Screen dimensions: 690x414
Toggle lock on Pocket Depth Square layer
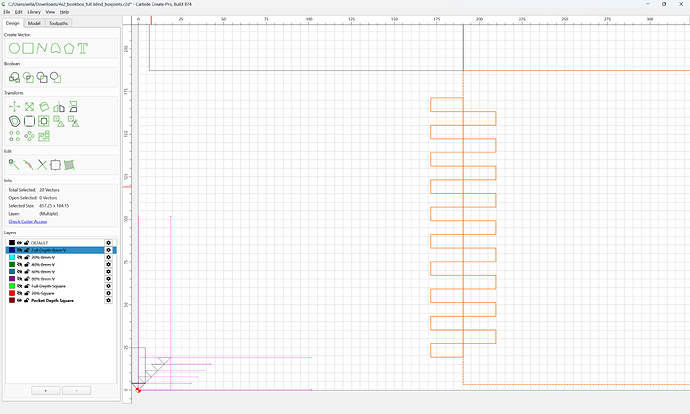coord(26,300)
